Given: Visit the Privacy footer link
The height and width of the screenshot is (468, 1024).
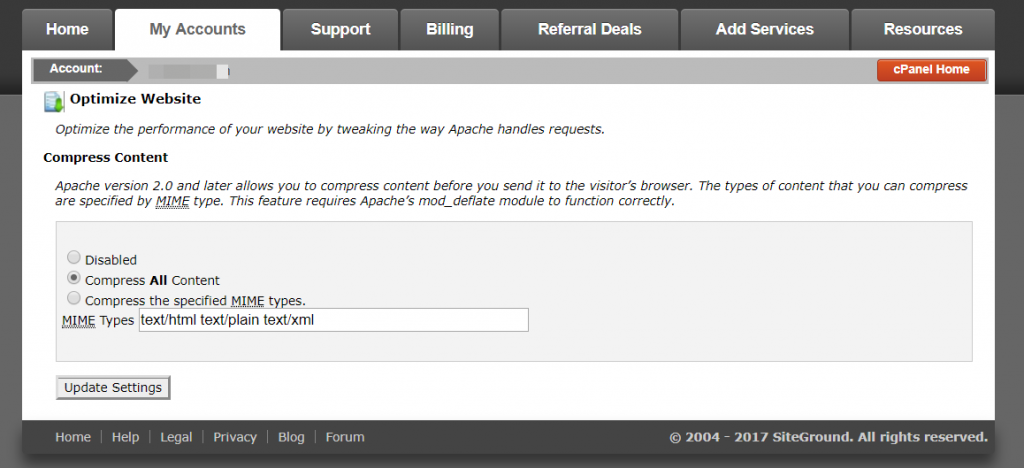Looking at the screenshot, I should (x=235, y=437).
